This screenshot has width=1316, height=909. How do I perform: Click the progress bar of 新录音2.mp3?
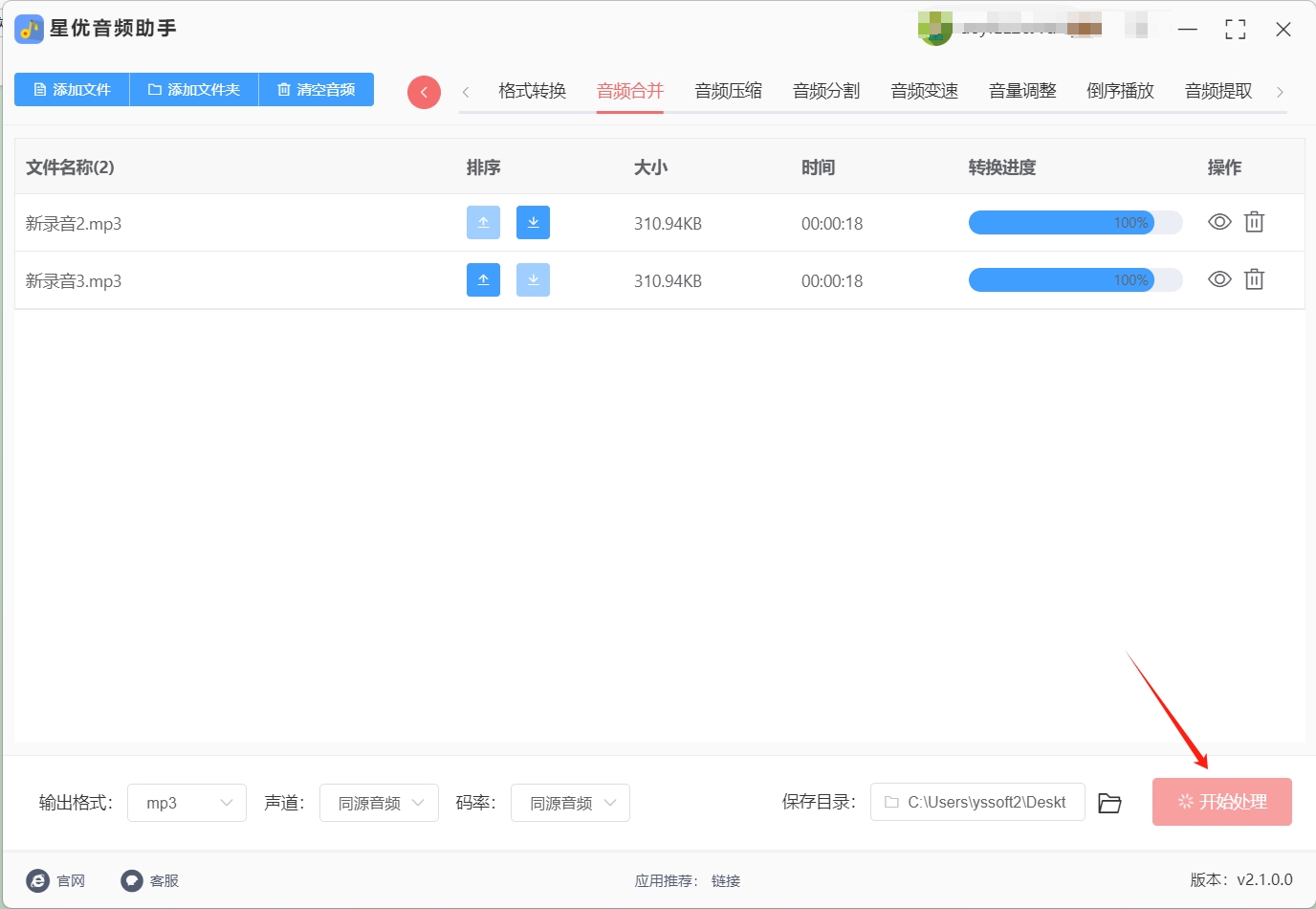pyautogui.click(x=1076, y=222)
